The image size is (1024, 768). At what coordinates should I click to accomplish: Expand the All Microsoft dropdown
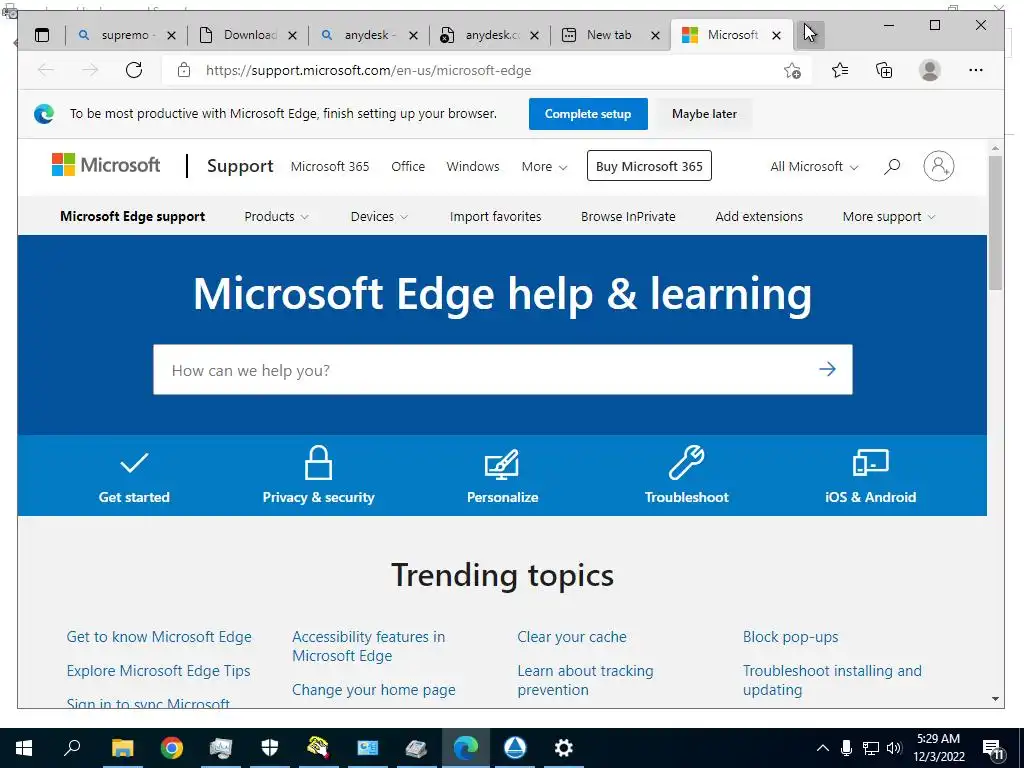pos(814,167)
